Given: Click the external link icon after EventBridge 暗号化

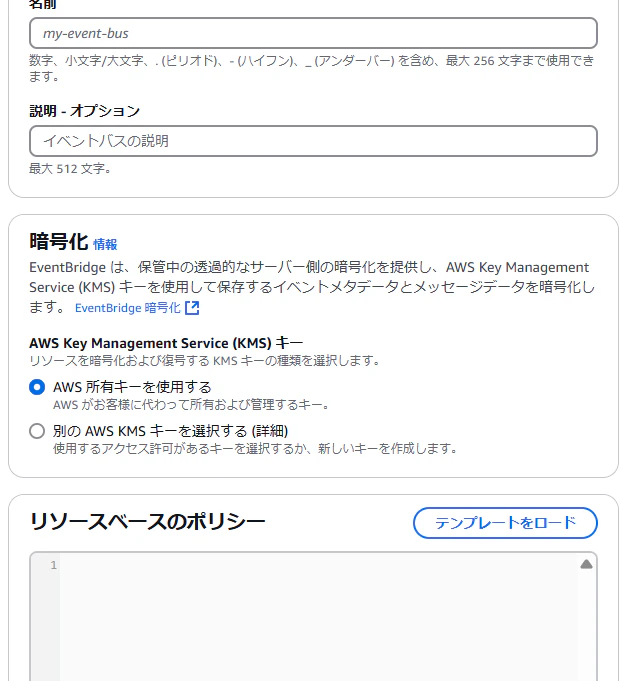Looking at the screenshot, I should (x=192, y=308).
